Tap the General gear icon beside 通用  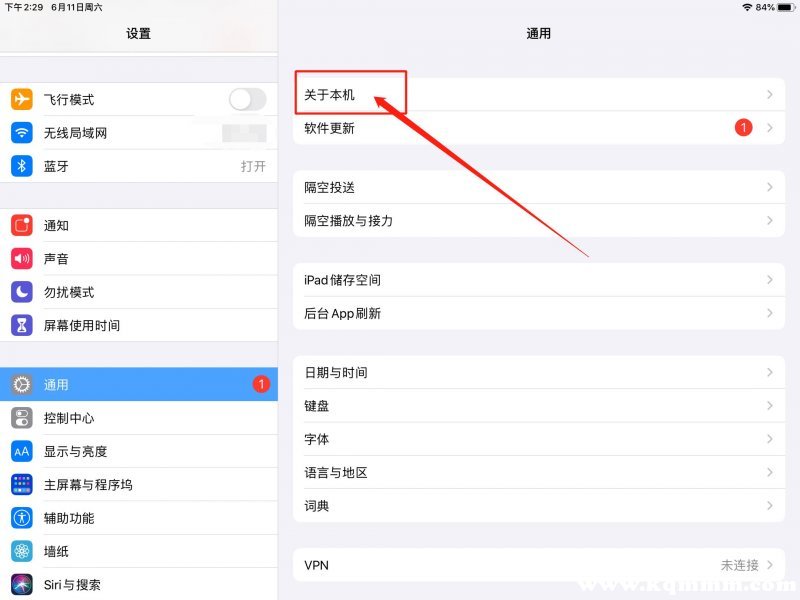point(21,384)
